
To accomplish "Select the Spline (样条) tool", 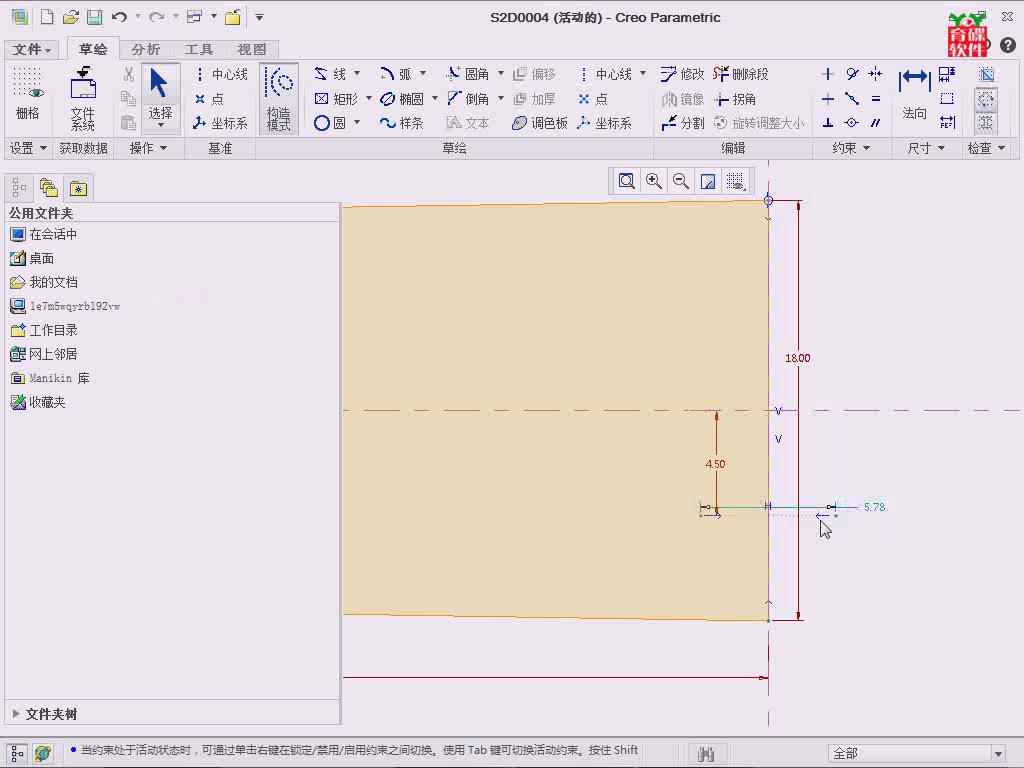I will coord(402,123).
